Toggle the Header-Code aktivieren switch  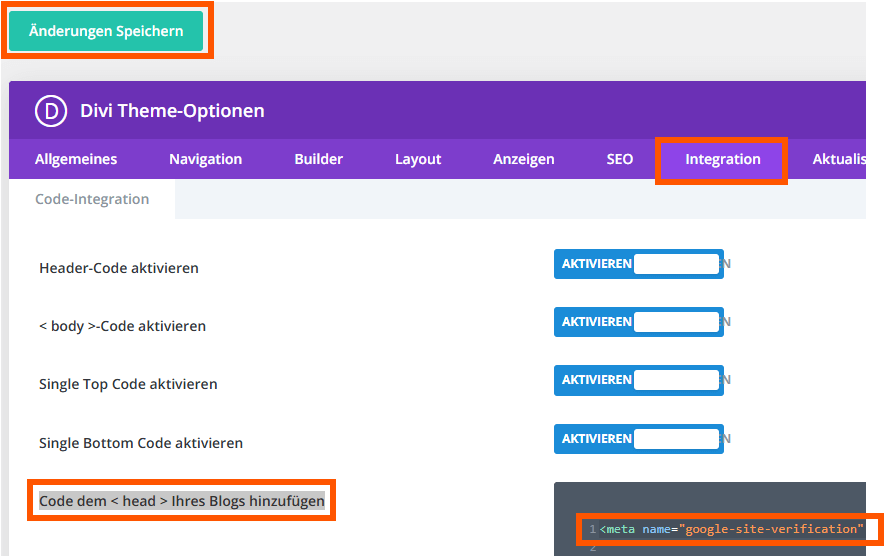[638, 264]
